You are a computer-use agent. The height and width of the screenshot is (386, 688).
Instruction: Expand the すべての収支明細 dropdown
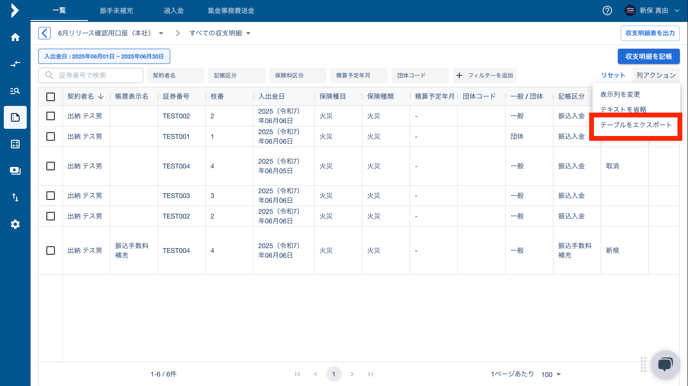tap(248, 33)
